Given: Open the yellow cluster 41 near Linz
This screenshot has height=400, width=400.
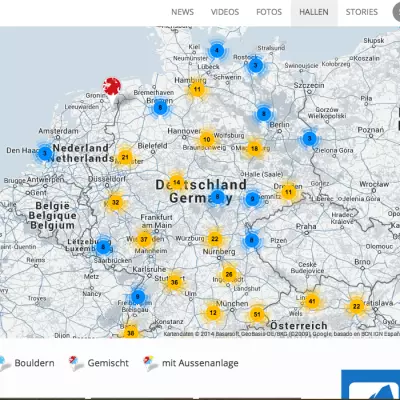Looking at the screenshot, I should [x=312, y=301].
